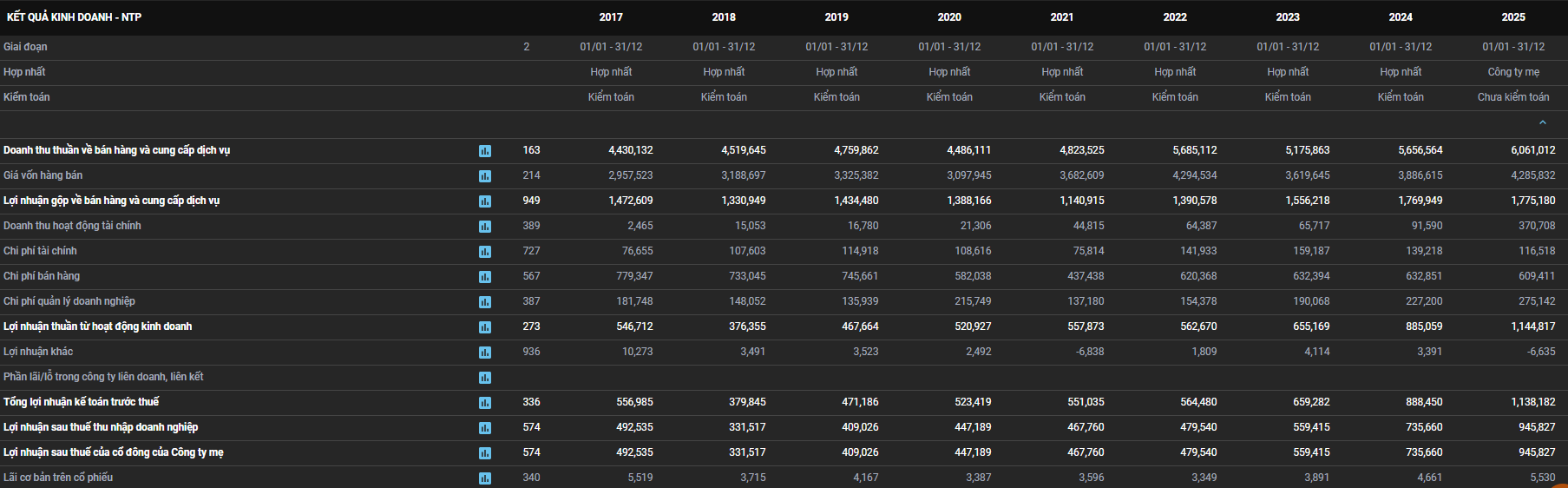The image size is (1568, 488).
Task: Open chart for Tổng lợi nhuận kế toán trước thuế
Action: click(485, 403)
